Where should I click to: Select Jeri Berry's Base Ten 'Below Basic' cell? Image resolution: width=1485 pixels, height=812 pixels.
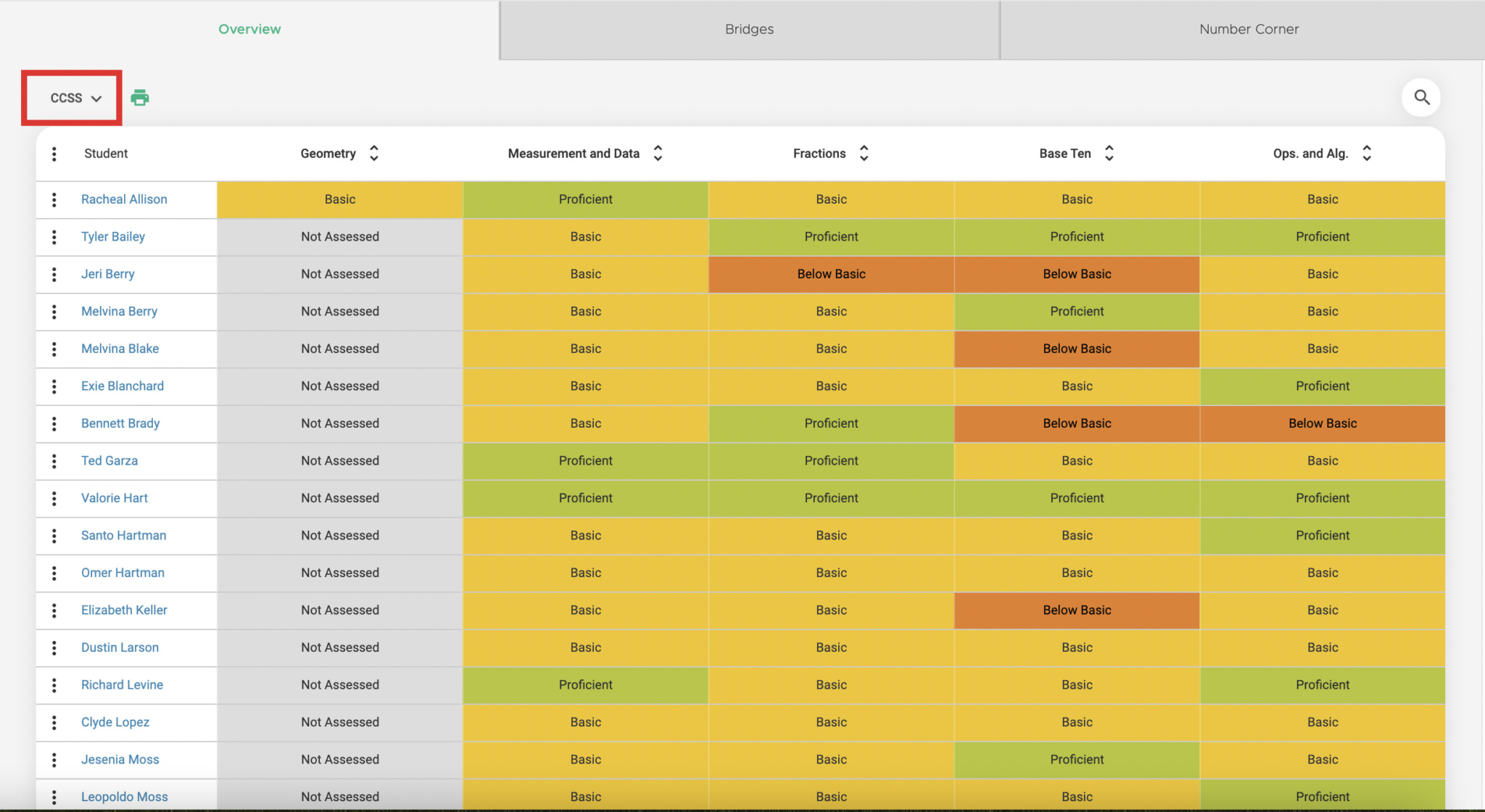click(x=1077, y=274)
